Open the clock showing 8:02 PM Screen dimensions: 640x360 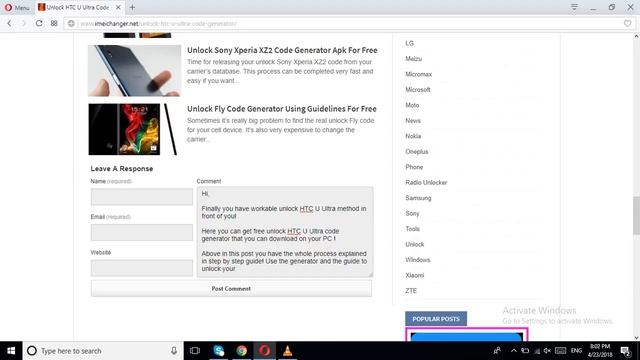click(x=600, y=351)
